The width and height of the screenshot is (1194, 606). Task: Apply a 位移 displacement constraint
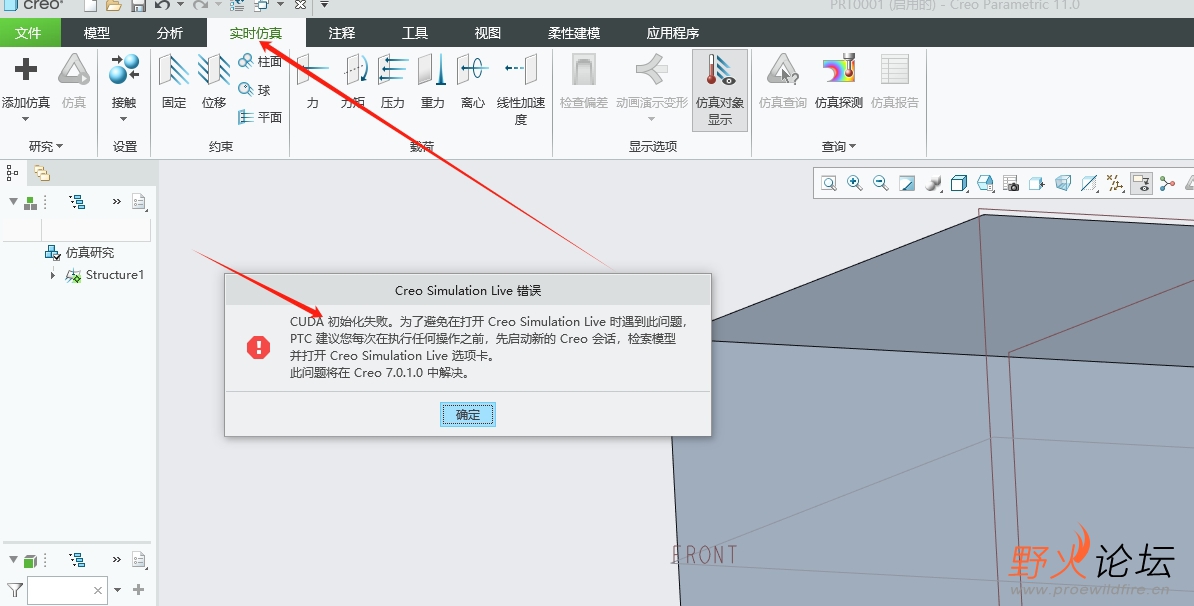(x=214, y=81)
